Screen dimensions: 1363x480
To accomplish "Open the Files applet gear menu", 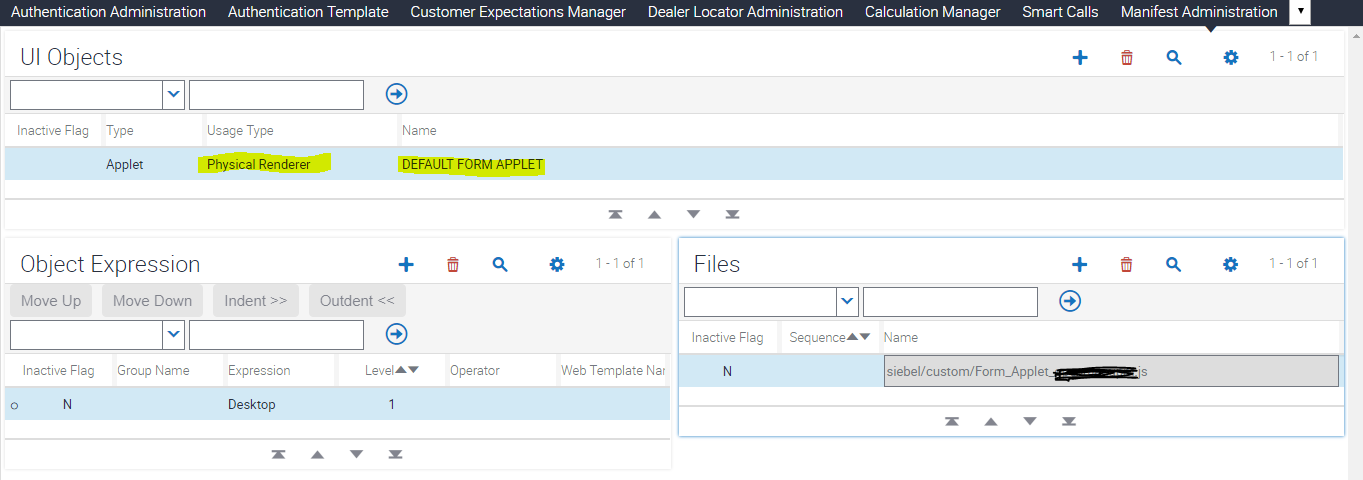I will (x=1231, y=265).
